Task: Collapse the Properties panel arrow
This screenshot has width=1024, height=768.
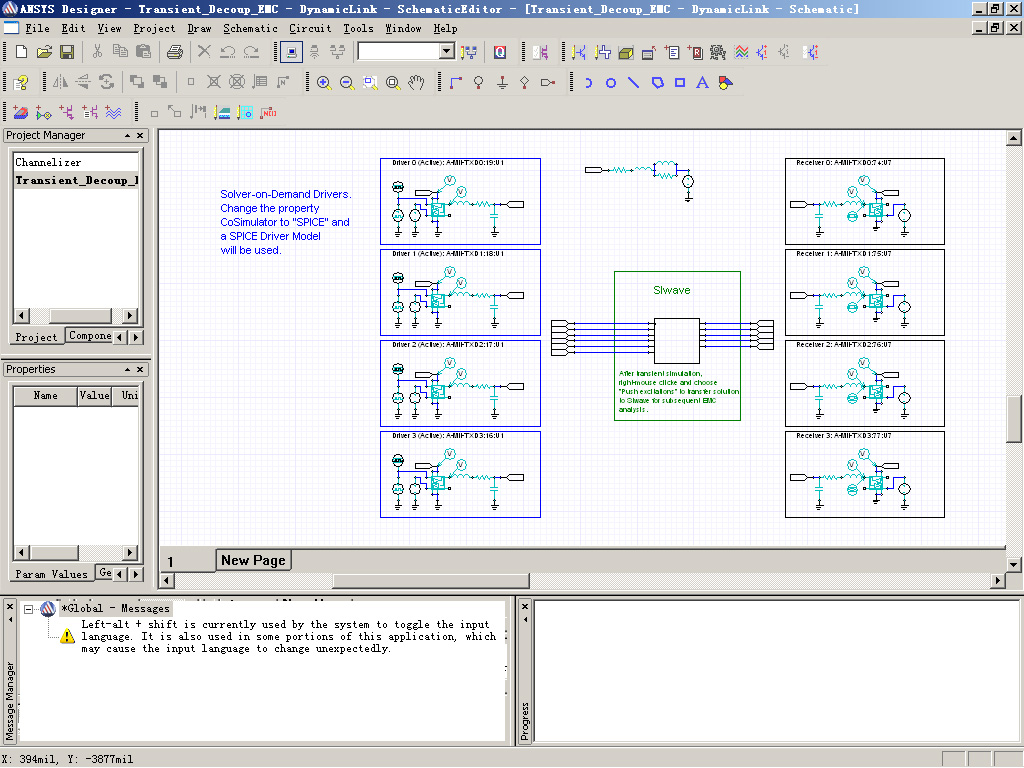Action: click(127, 369)
